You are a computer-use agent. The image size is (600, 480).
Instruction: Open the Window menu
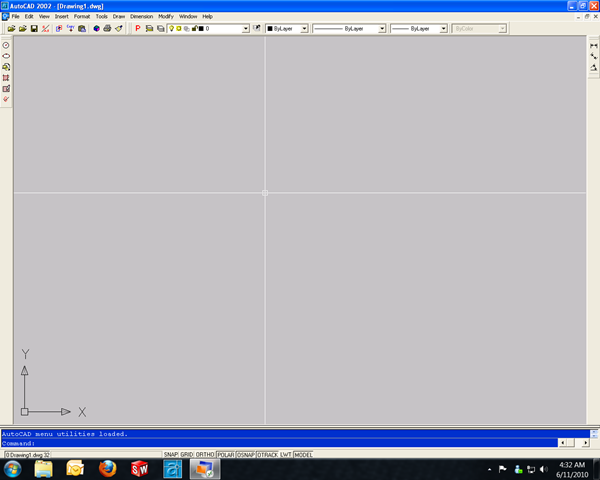click(x=188, y=16)
